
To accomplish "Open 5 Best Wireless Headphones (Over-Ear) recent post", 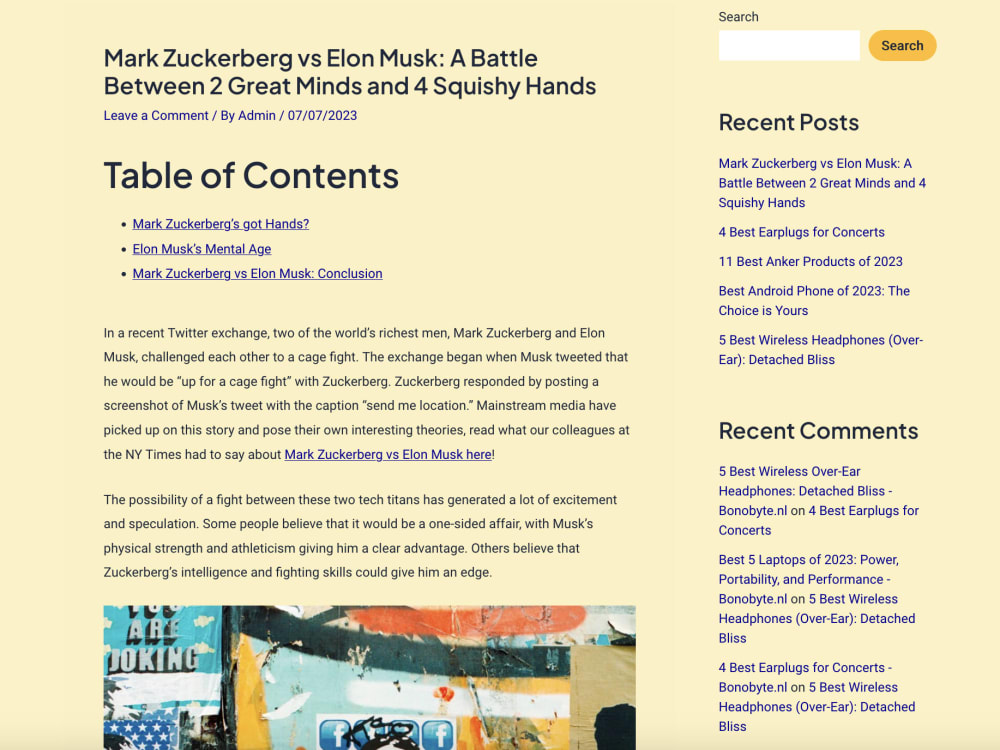I will (821, 349).
